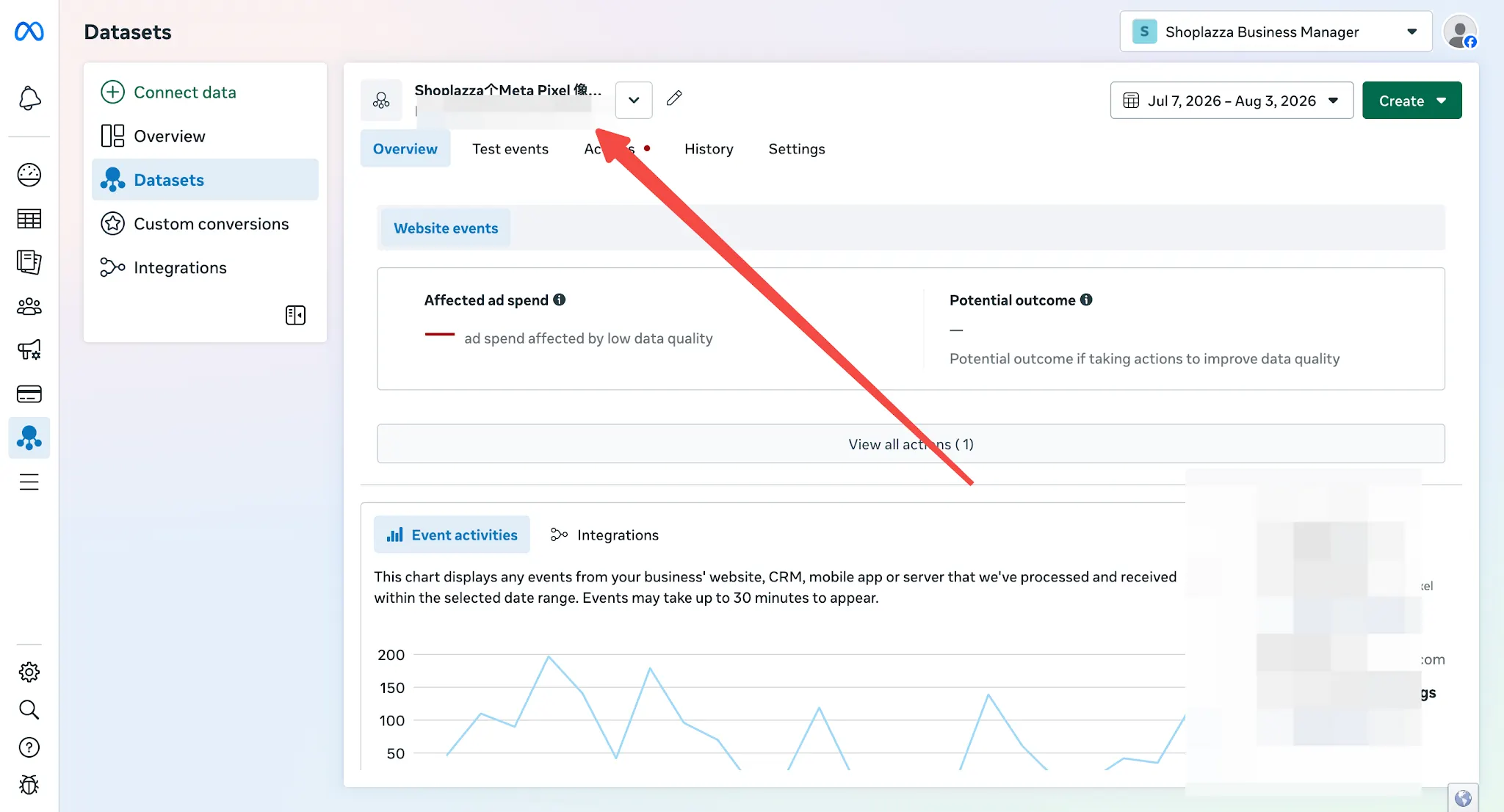This screenshot has height=812, width=1504.
Task: Open Datasets in the side menu
Action: (205, 180)
